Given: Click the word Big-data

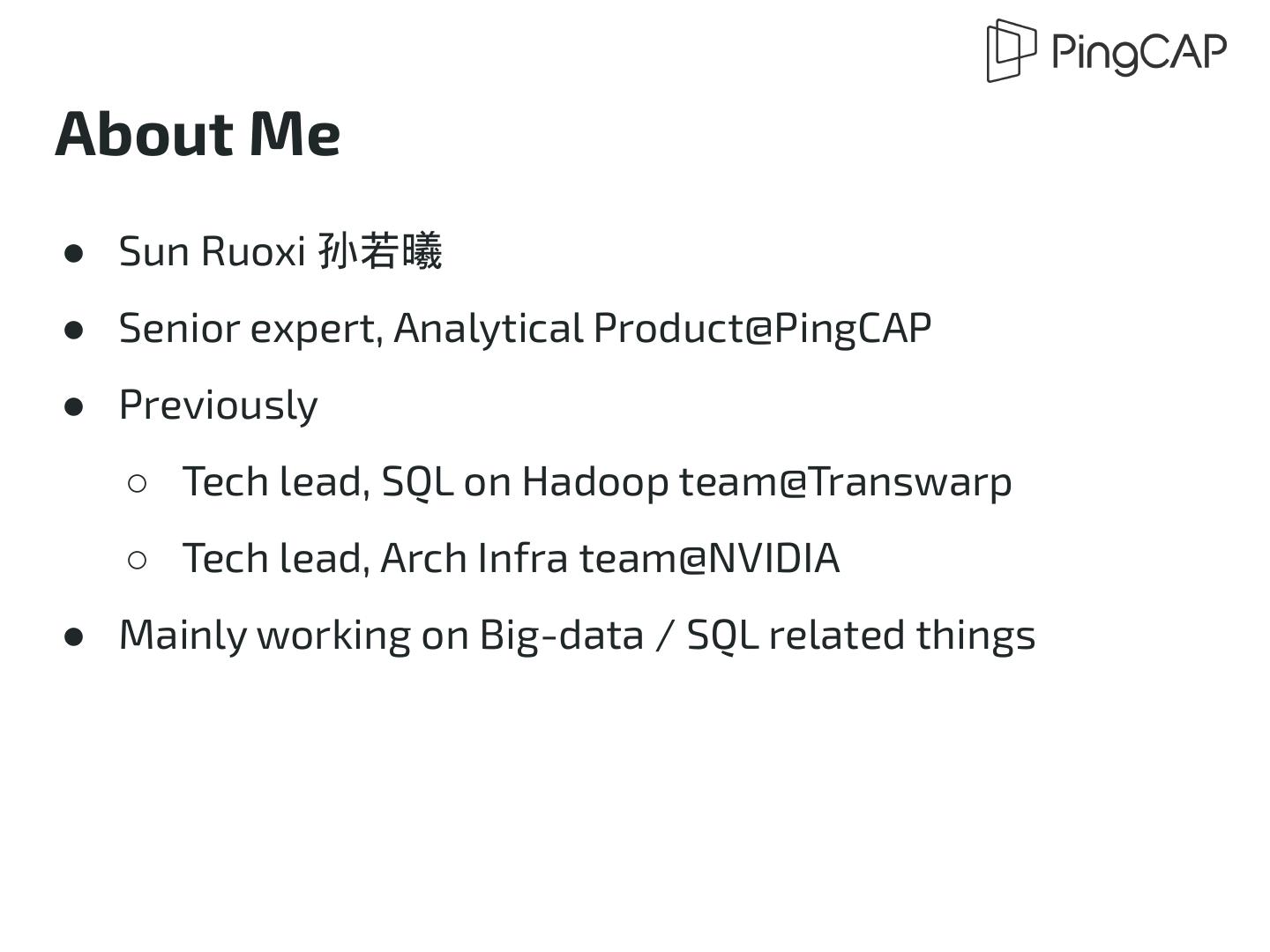Looking at the screenshot, I should click(x=561, y=635).
